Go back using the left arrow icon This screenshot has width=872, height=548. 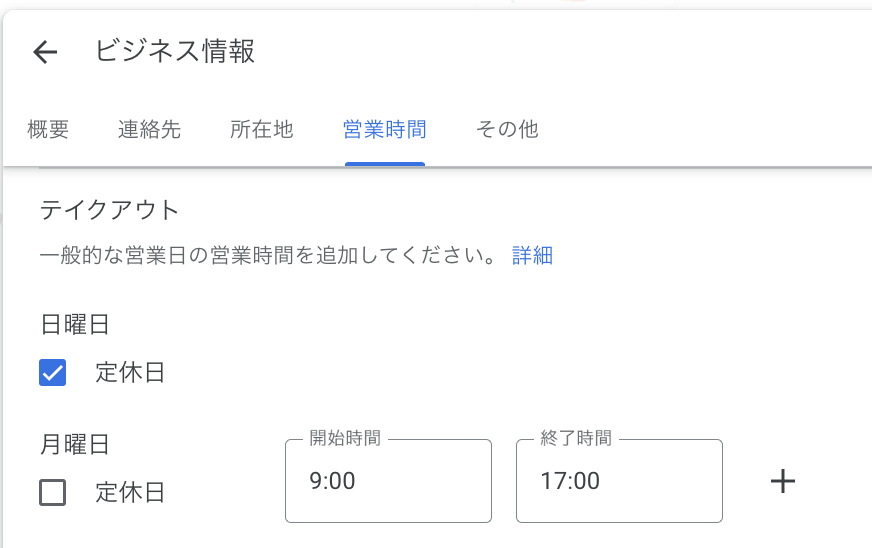(x=45, y=52)
